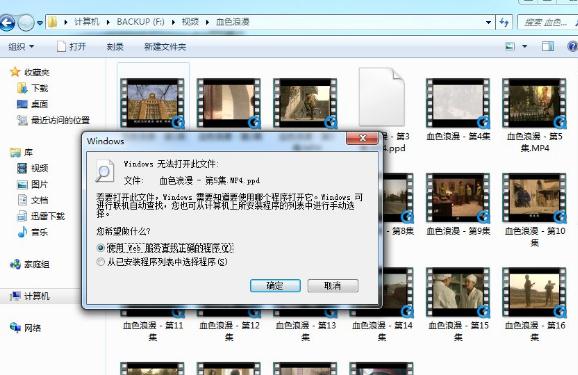The image size is (578, 375).
Task: Click 取消 button in Windows dialog
Action: [x=333, y=285]
